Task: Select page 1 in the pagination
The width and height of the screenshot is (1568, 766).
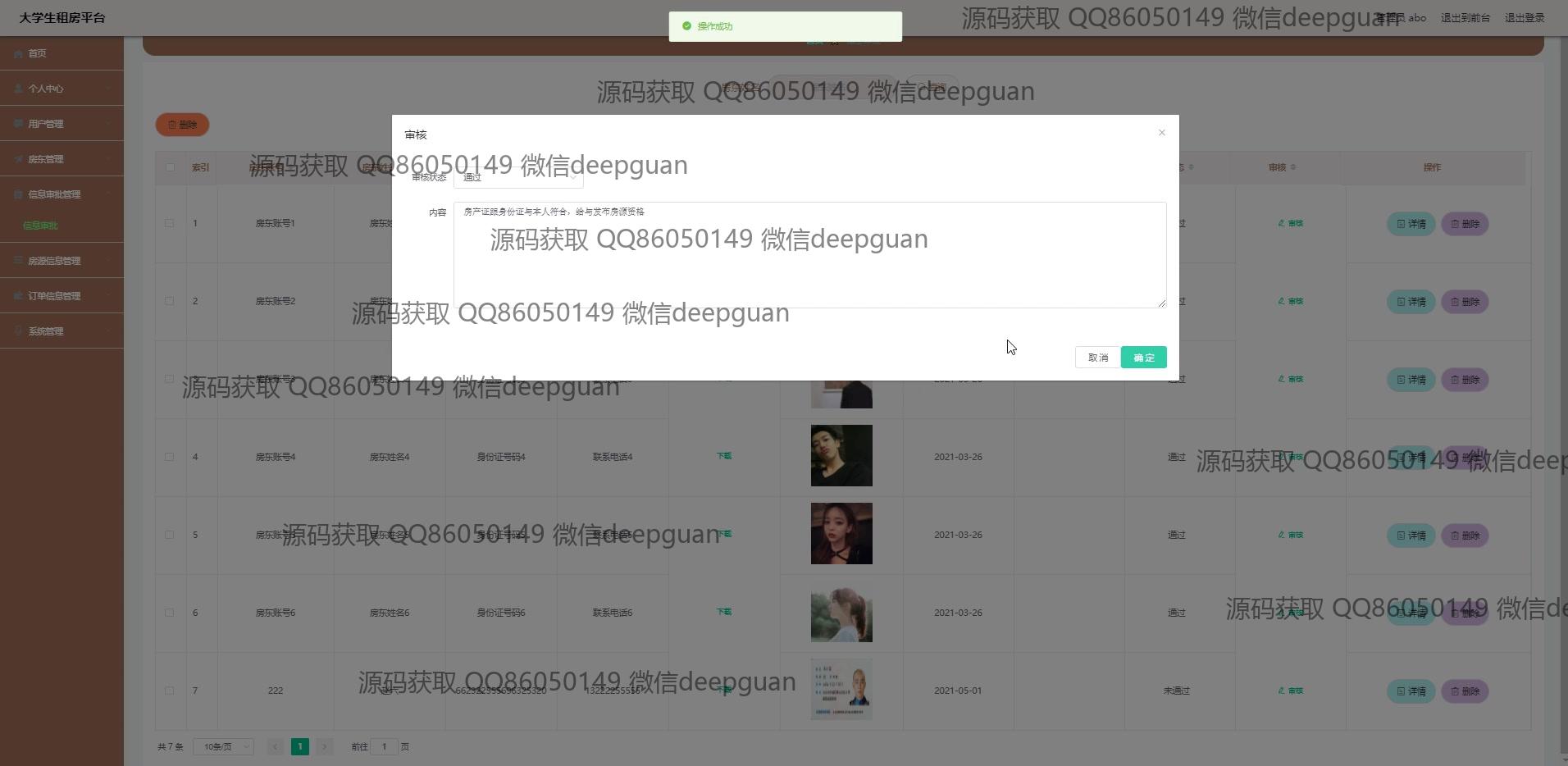Action: point(300,746)
